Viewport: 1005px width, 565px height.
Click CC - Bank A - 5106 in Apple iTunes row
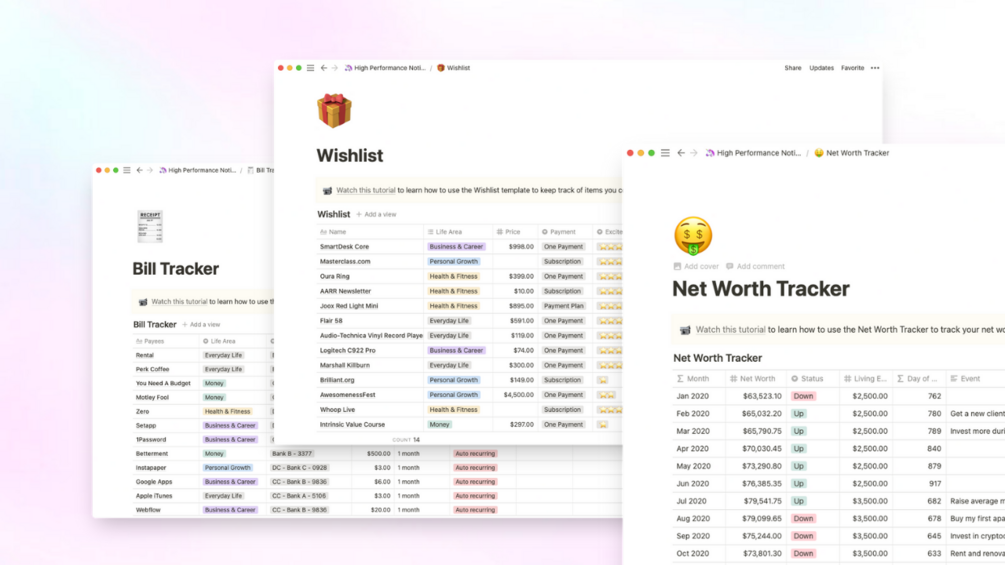pos(299,496)
